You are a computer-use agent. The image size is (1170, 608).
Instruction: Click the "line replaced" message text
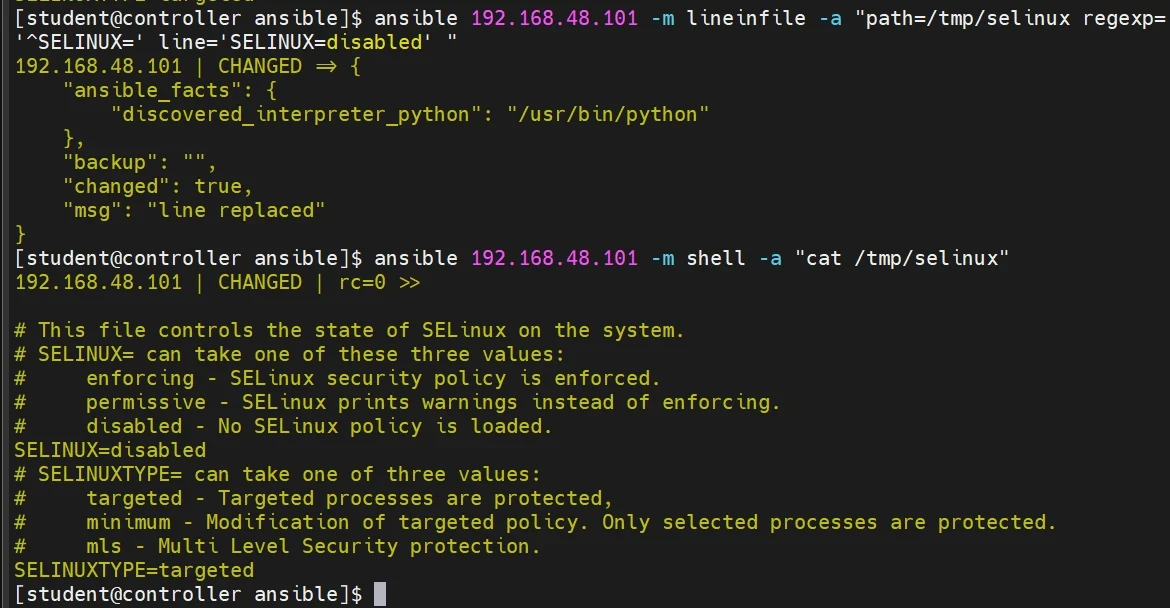click(x=236, y=210)
